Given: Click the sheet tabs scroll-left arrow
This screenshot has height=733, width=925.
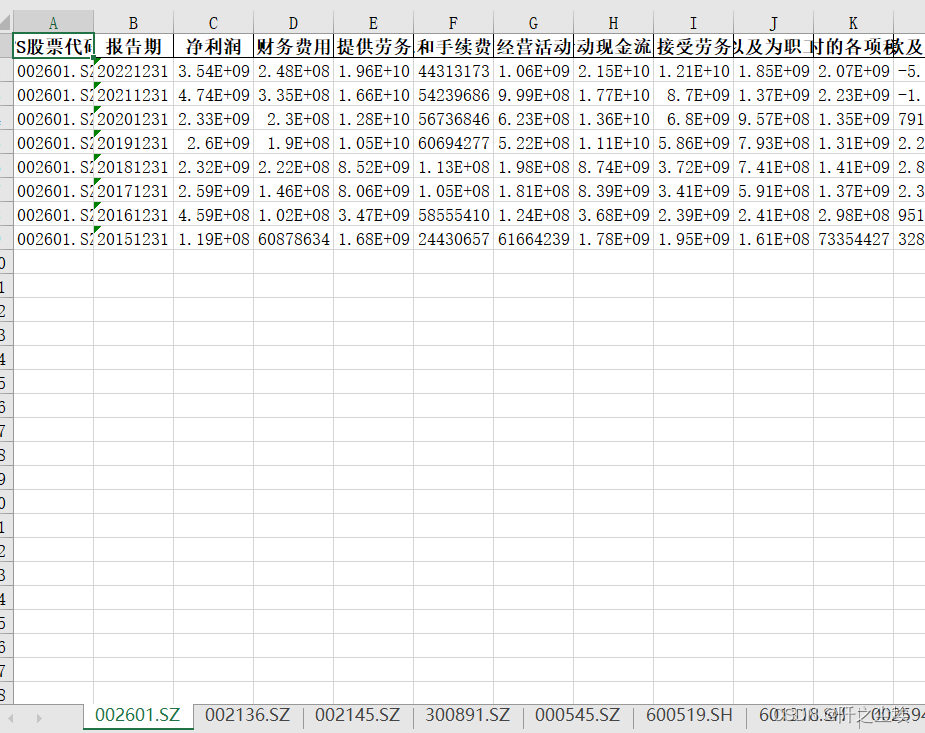Looking at the screenshot, I should (12, 718).
